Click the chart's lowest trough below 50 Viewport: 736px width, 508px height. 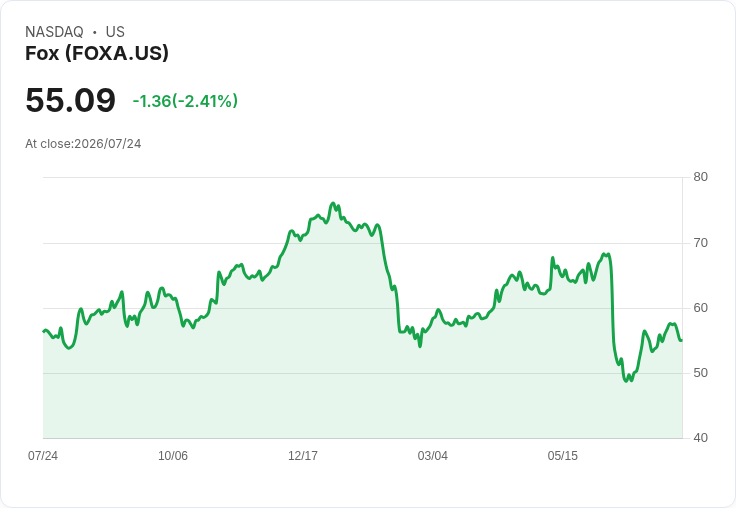[626, 381]
